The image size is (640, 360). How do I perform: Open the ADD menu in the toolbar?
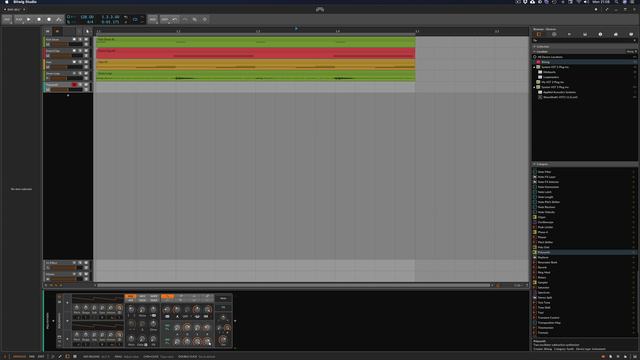(x=153, y=19)
